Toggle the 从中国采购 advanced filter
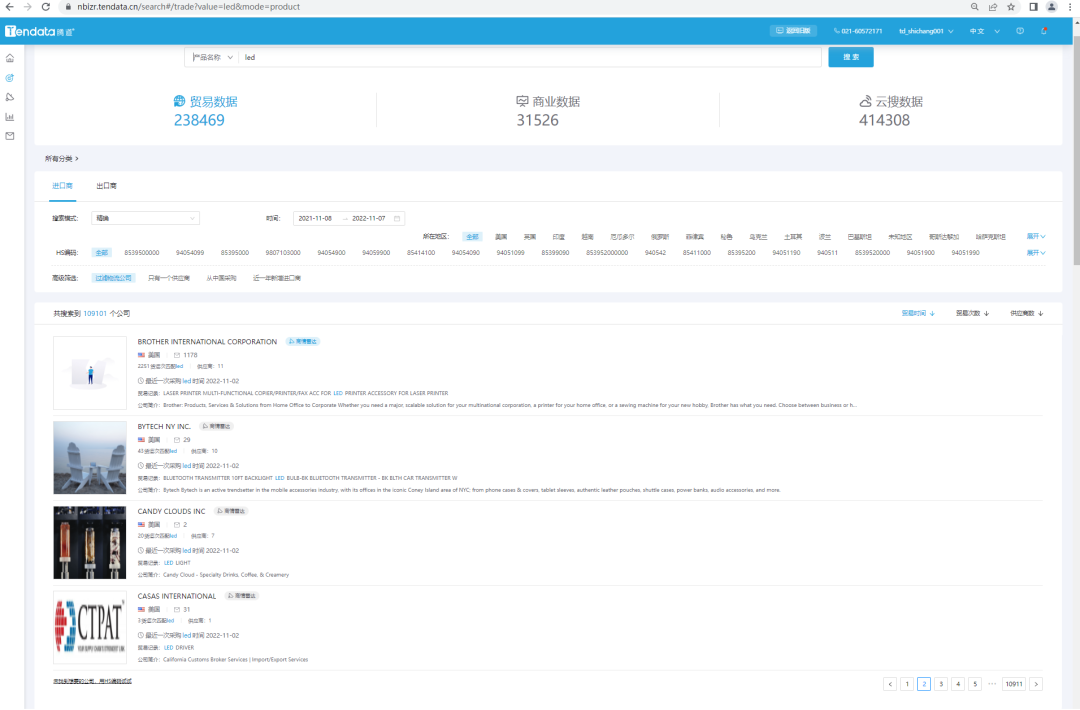 (x=221, y=278)
